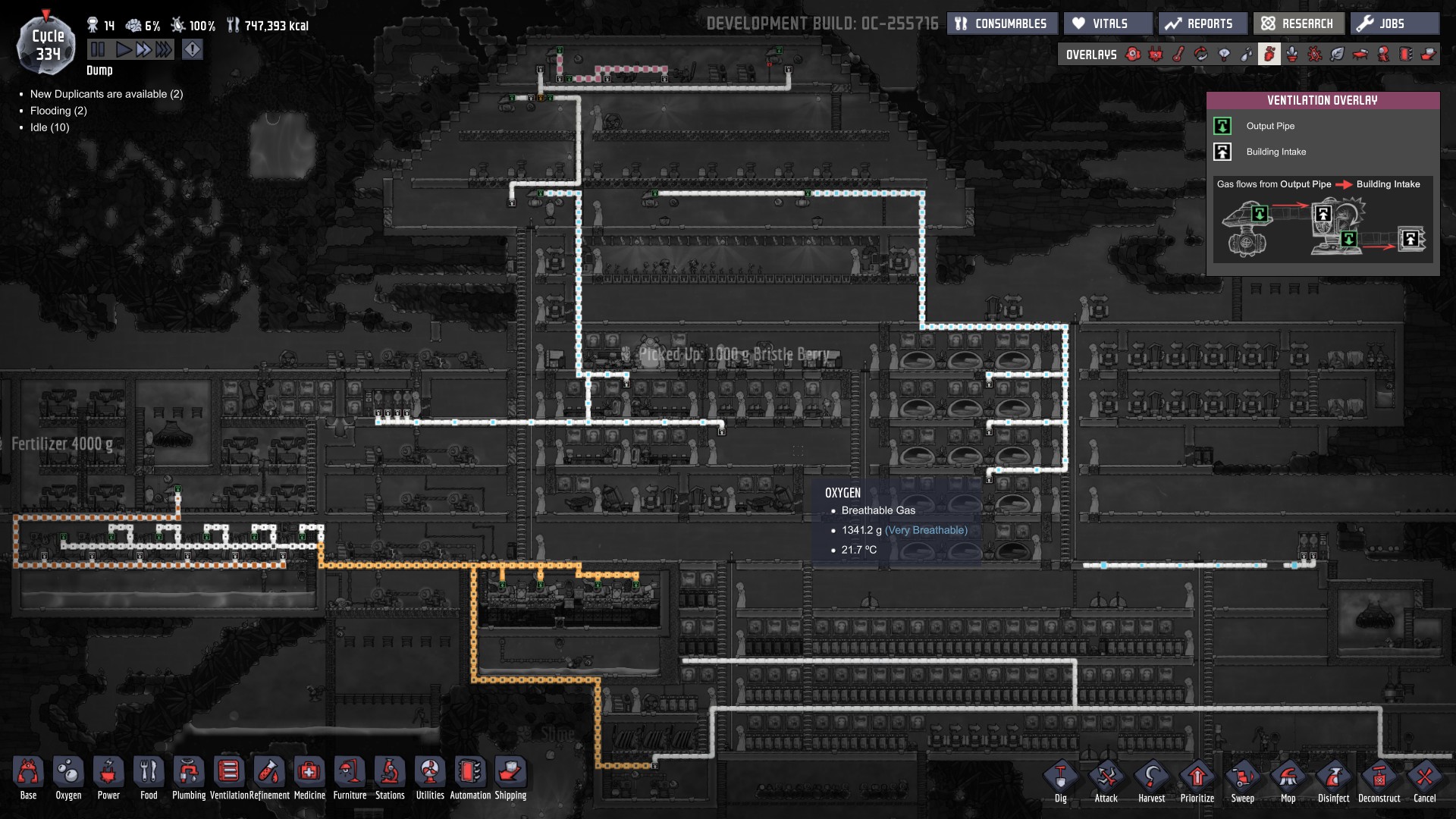The height and width of the screenshot is (819, 1456).
Task: Open the Jobs management button
Action: tap(1394, 24)
